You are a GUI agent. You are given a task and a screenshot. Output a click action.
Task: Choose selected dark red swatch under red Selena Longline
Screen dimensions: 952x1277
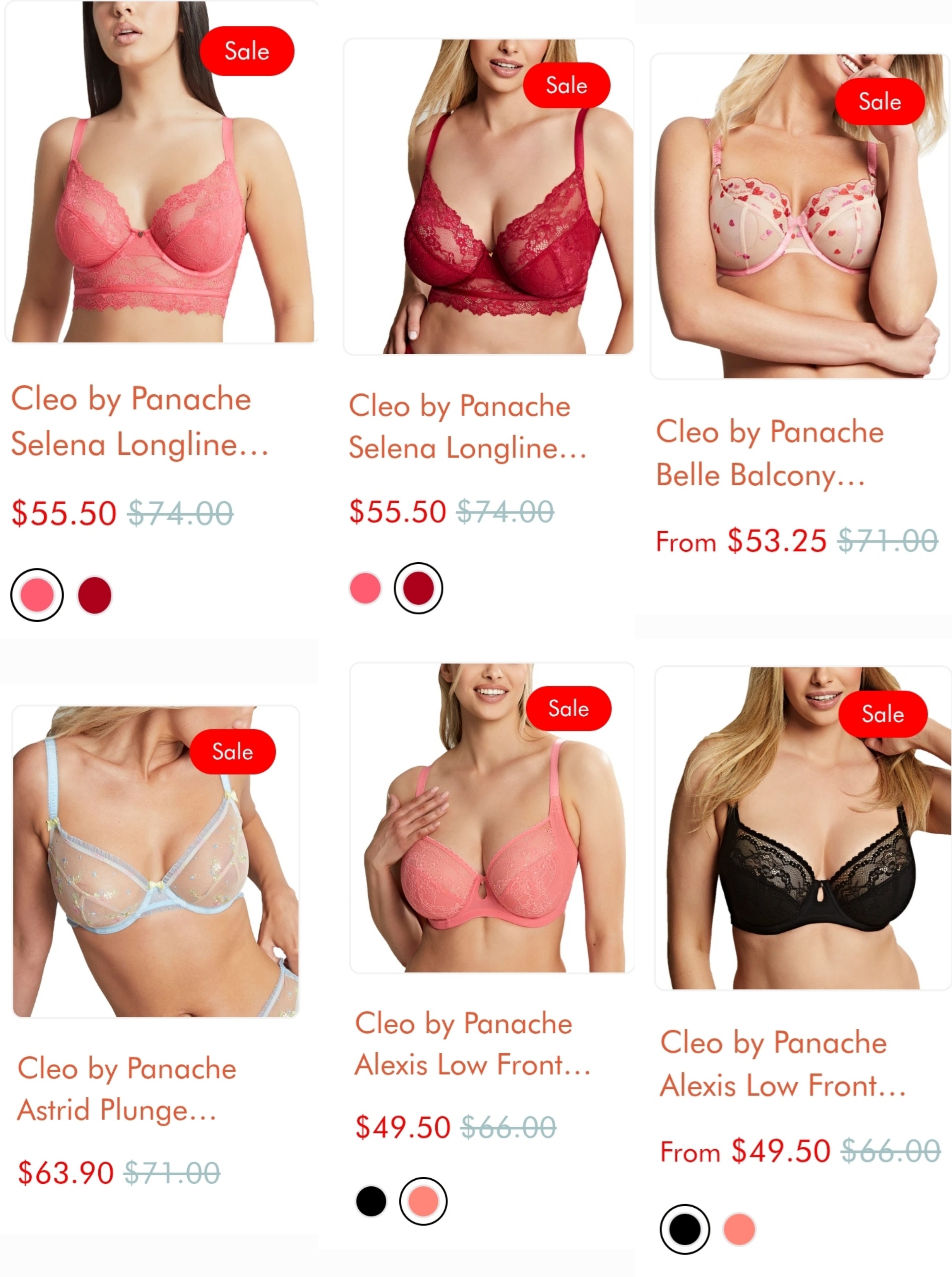point(418,588)
